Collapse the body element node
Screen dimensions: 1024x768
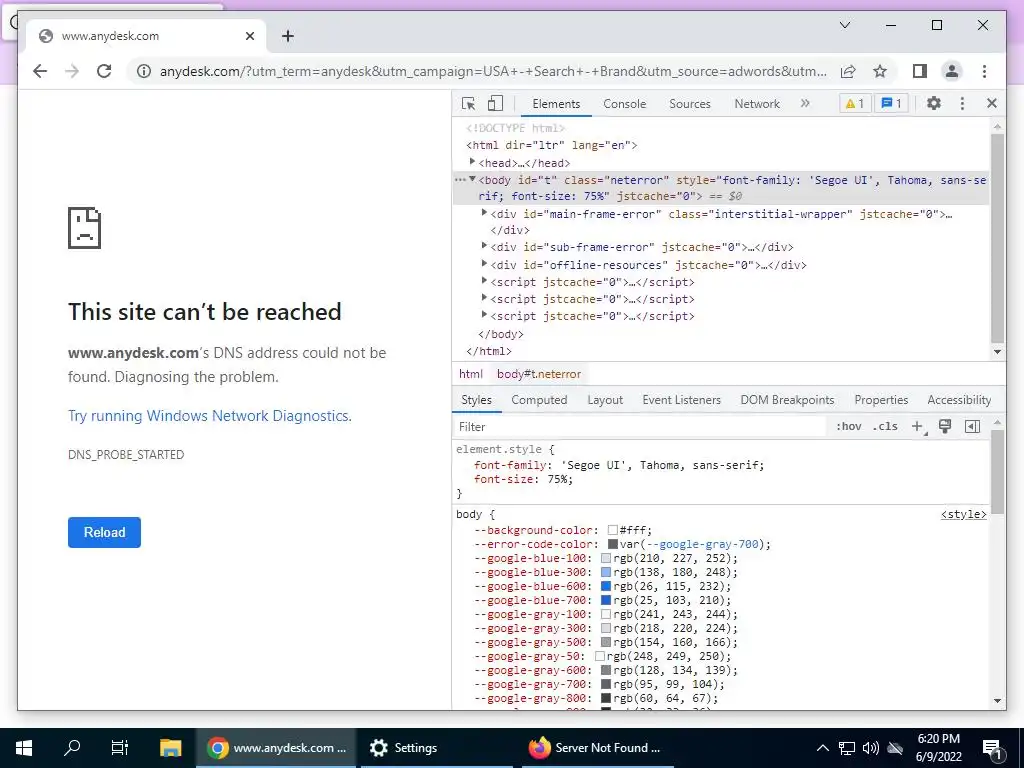click(472, 179)
